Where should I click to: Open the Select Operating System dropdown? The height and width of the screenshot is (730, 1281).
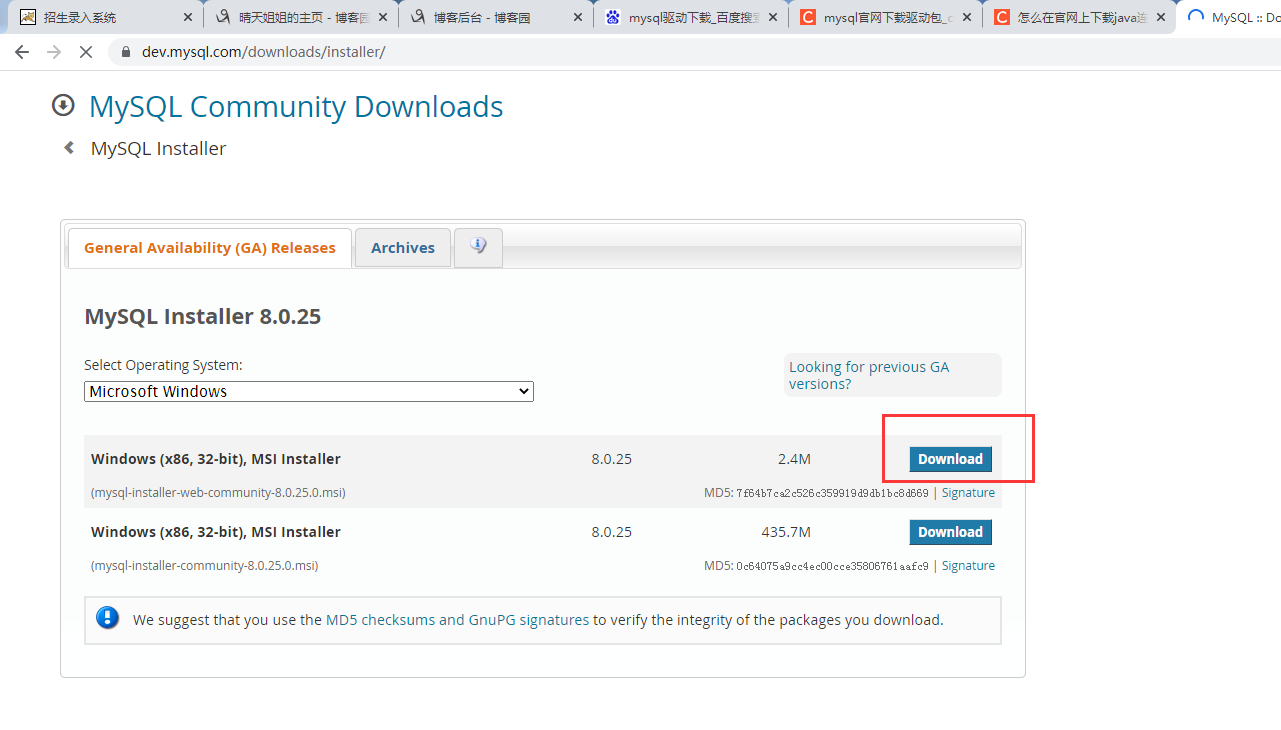(309, 391)
